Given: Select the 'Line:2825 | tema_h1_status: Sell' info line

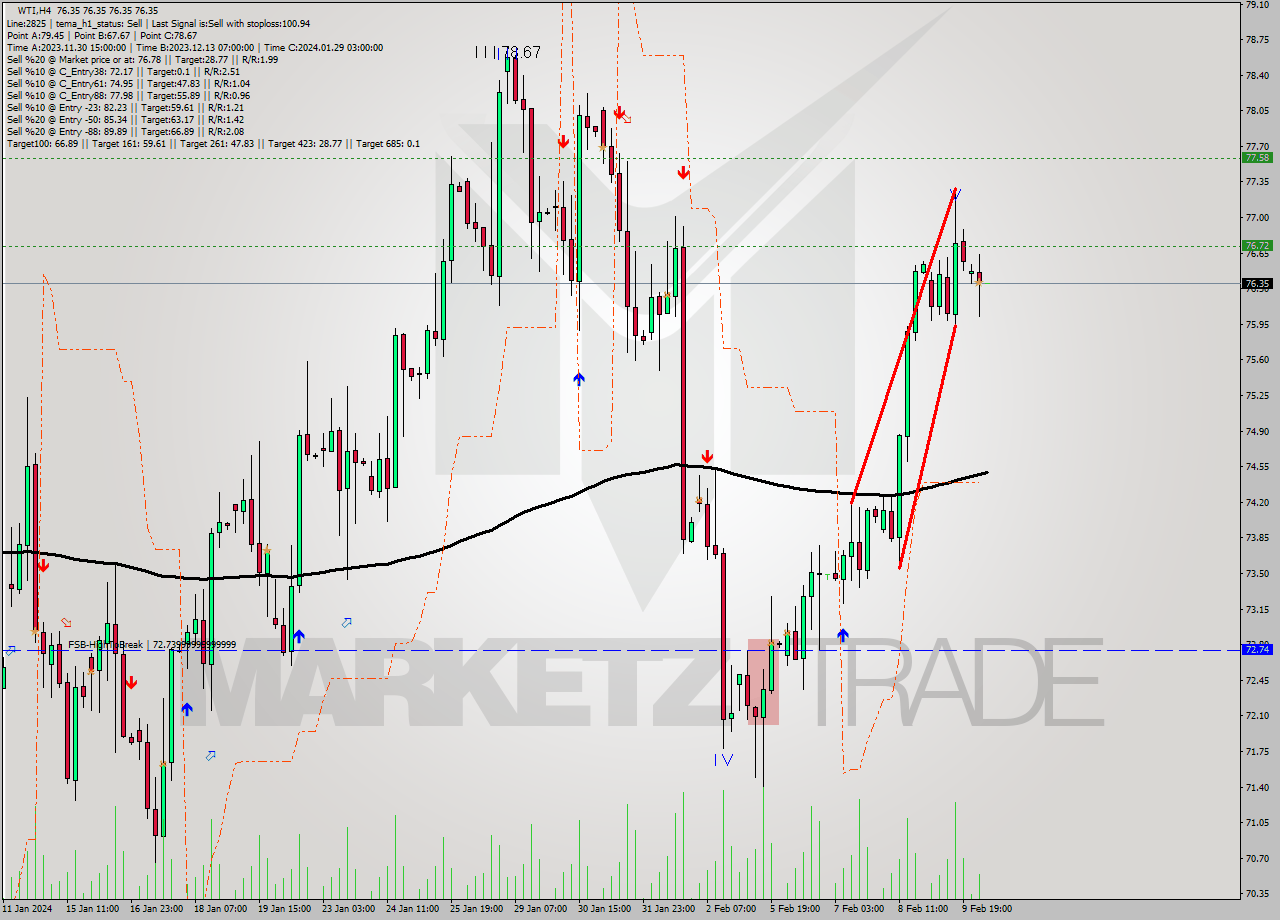Looking at the screenshot, I should (158, 23).
